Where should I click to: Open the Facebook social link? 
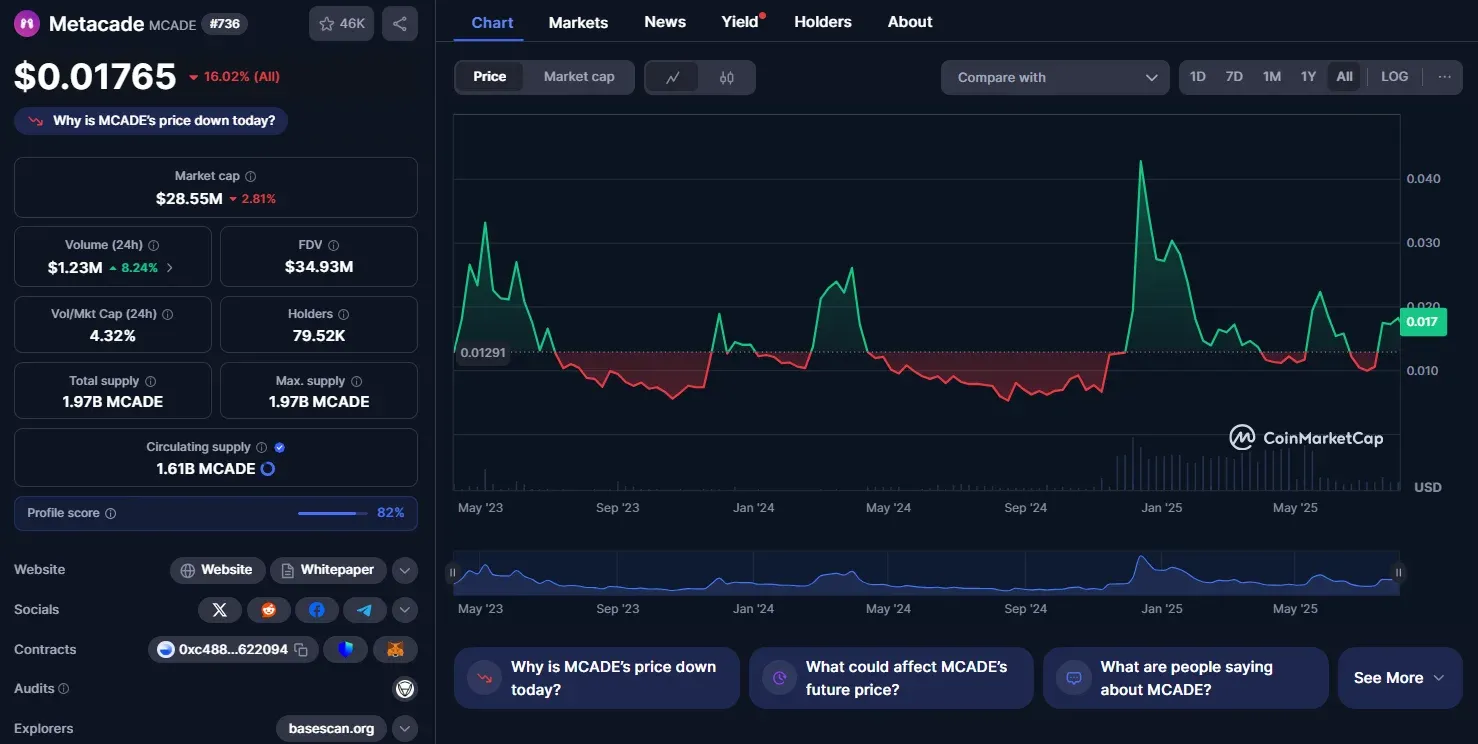coord(316,610)
